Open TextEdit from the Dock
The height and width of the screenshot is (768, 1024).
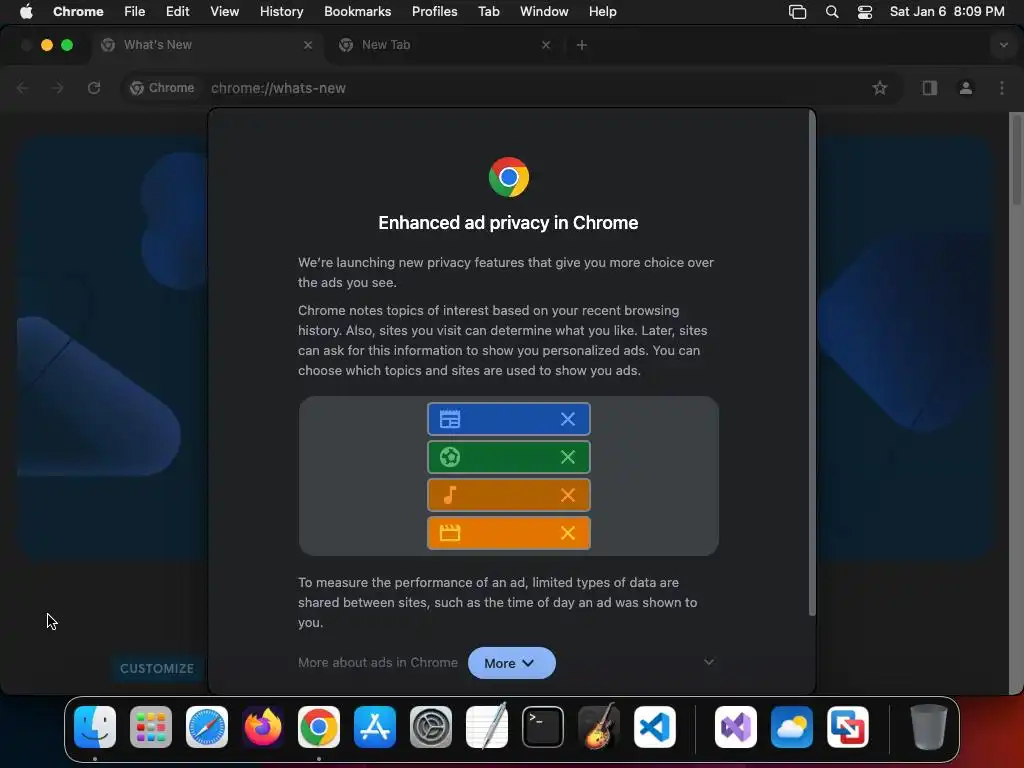pyautogui.click(x=487, y=727)
